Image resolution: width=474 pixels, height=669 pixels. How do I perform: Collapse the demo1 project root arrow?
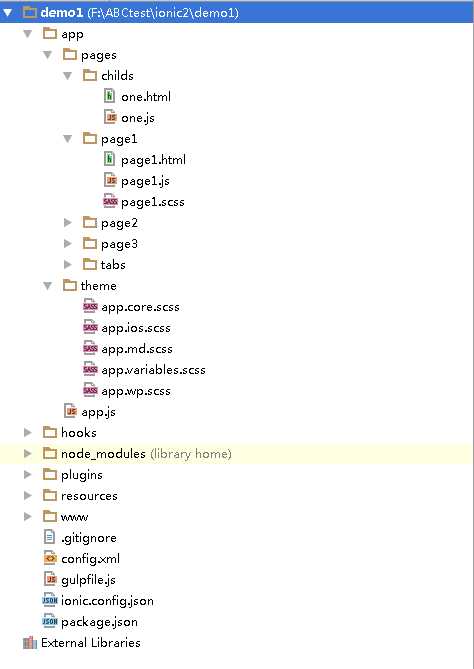8,12
